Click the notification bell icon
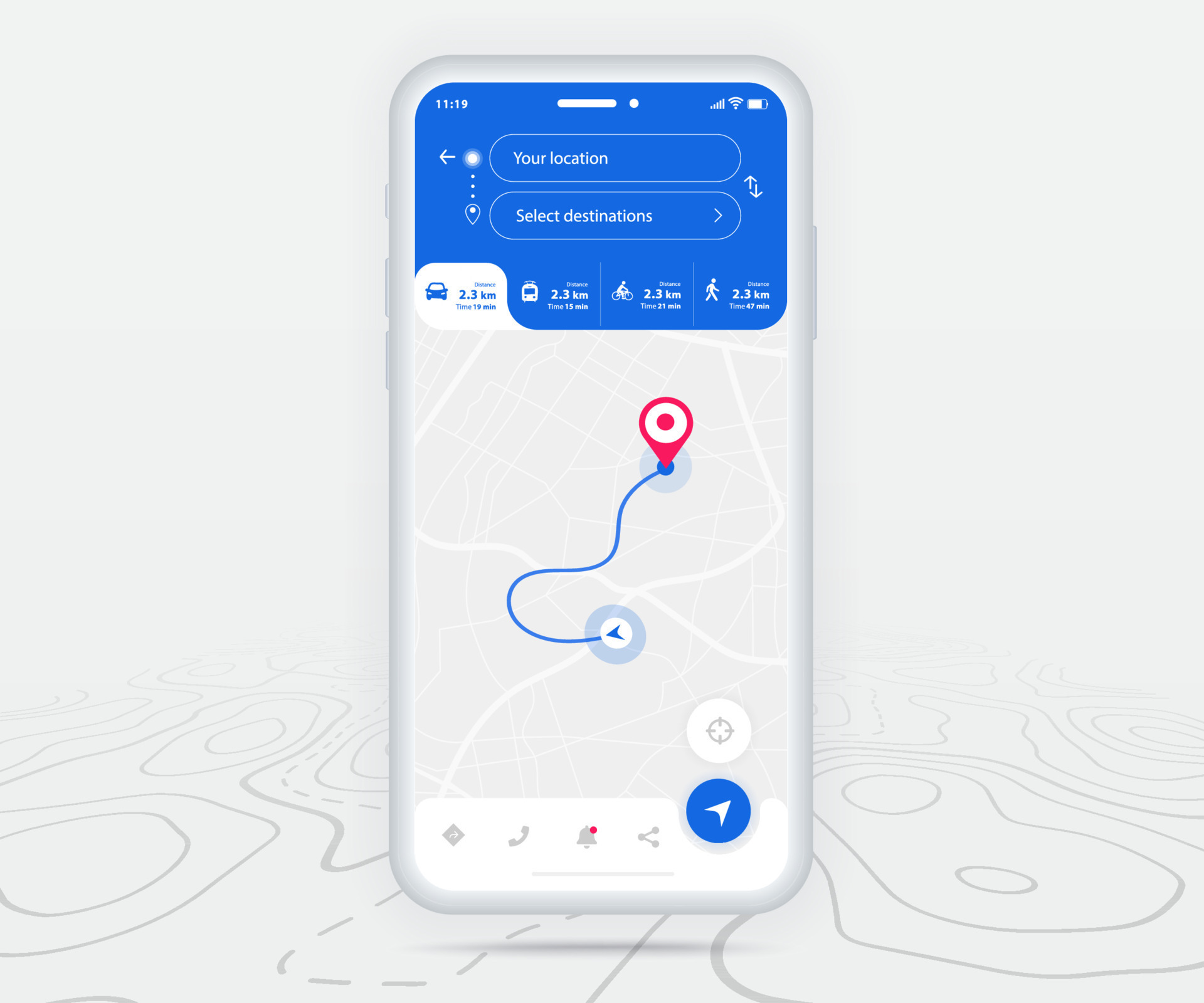Image resolution: width=1204 pixels, height=1003 pixels. [586, 837]
